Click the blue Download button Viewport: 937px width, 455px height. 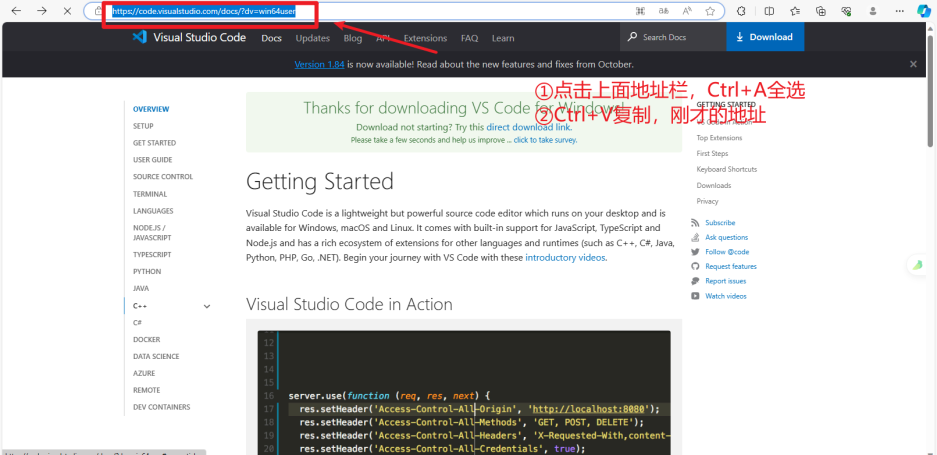coord(765,37)
